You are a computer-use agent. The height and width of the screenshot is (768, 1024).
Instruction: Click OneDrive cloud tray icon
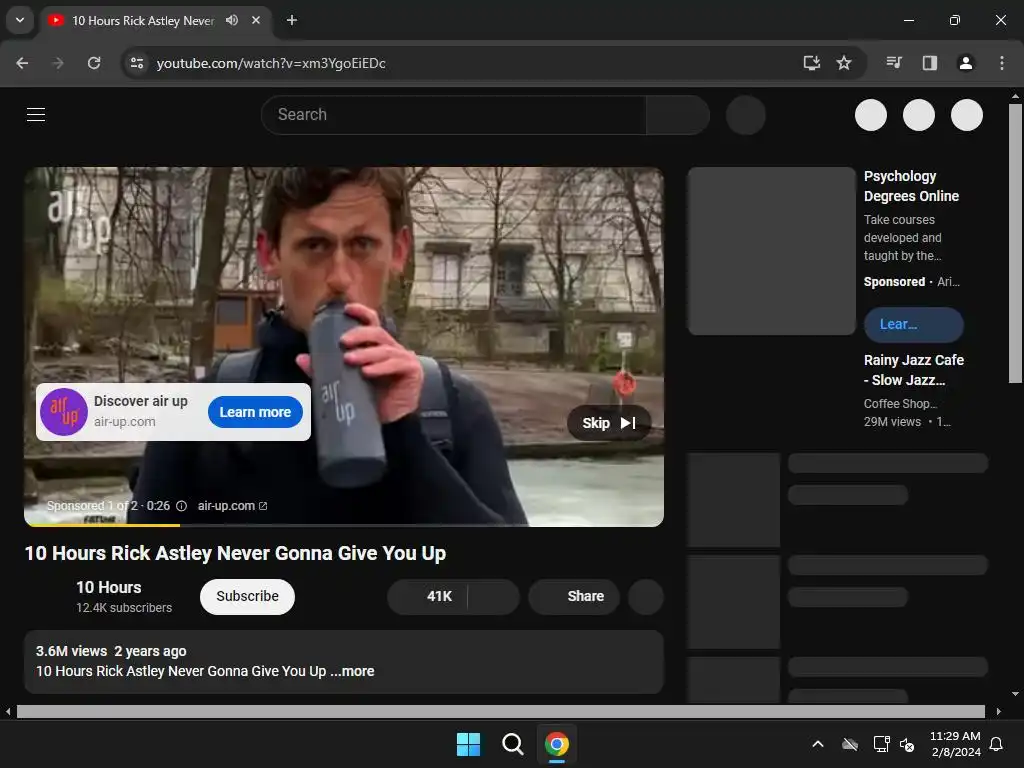(x=850, y=744)
